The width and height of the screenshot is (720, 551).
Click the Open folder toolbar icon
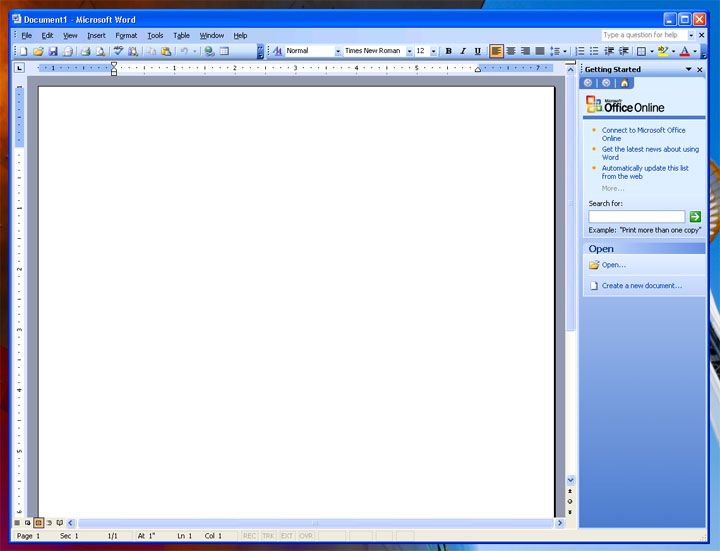[x=38, y=51]
